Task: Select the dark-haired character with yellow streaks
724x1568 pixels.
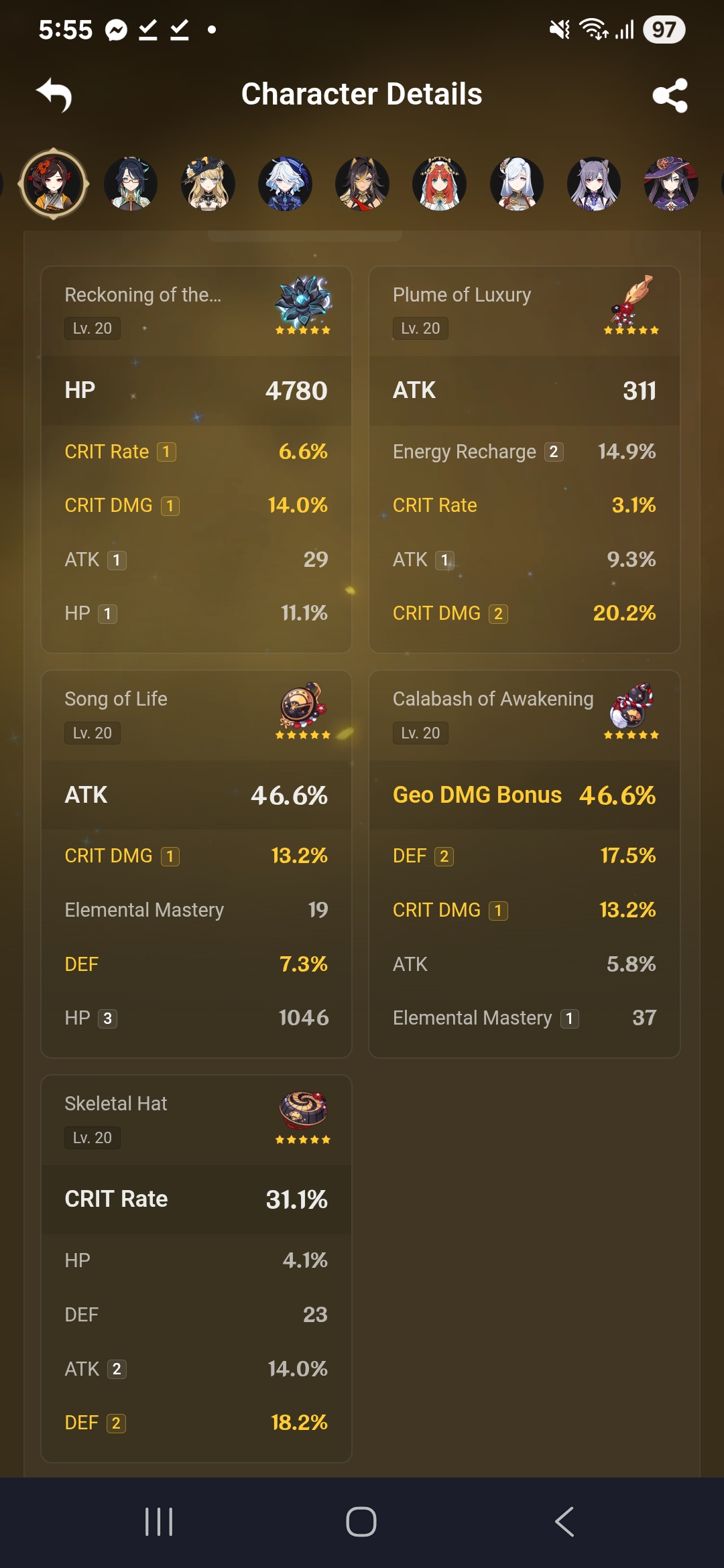Action: coord(362,184)
